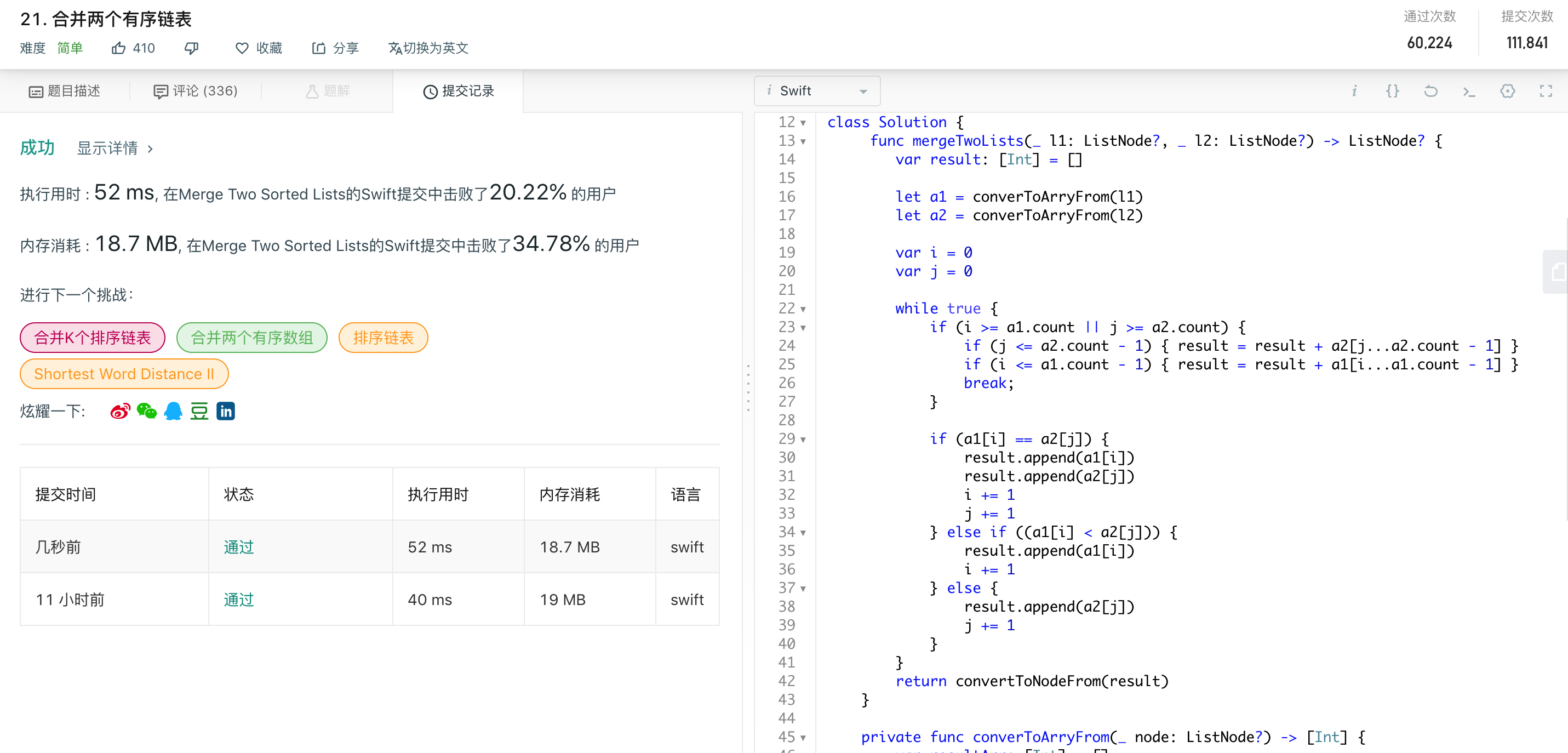Open the 题目描述 tab
This screenshot has height=753, width=1568.
point(65,92)
